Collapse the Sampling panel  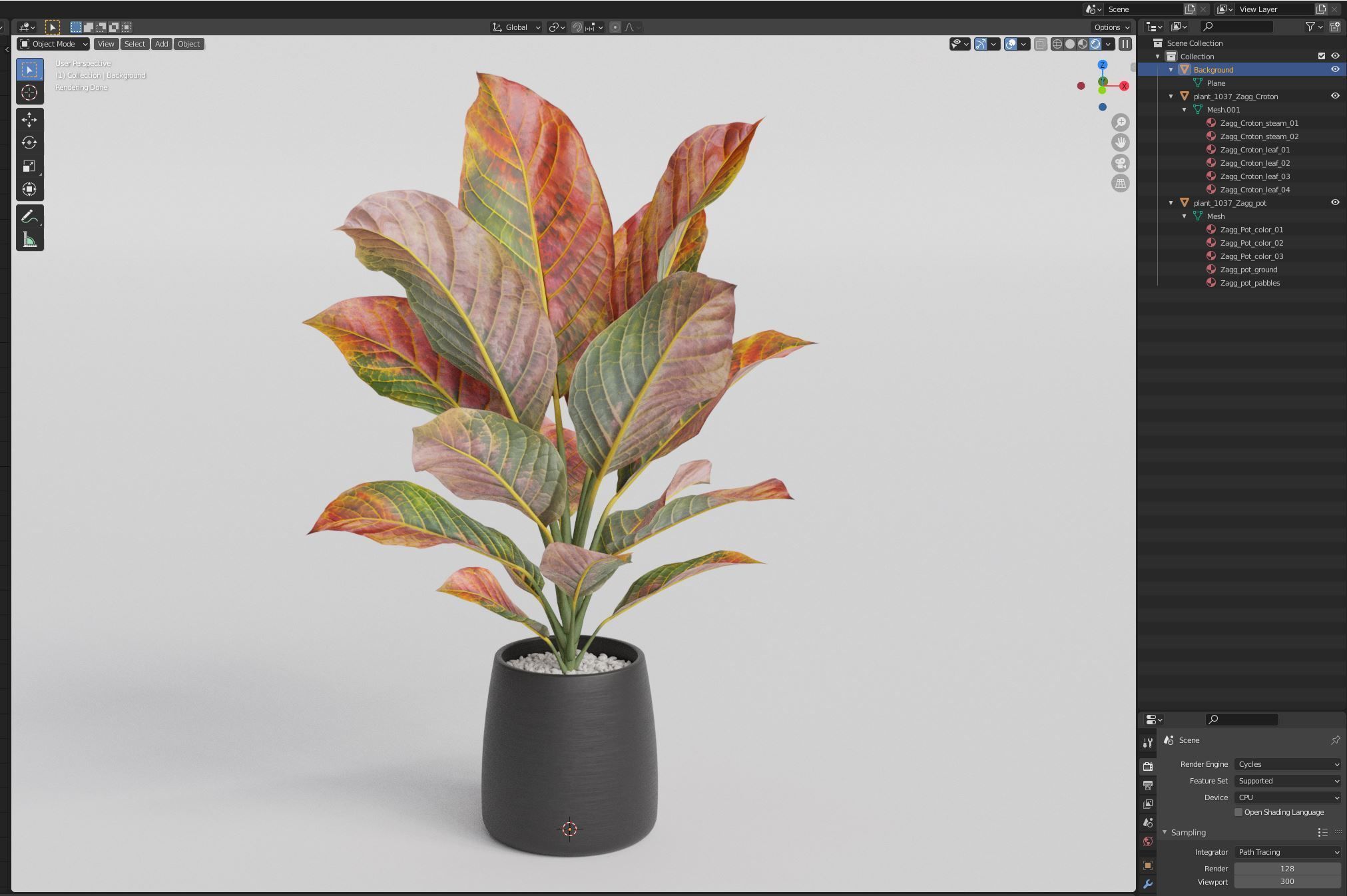(x=1165, y=833)
